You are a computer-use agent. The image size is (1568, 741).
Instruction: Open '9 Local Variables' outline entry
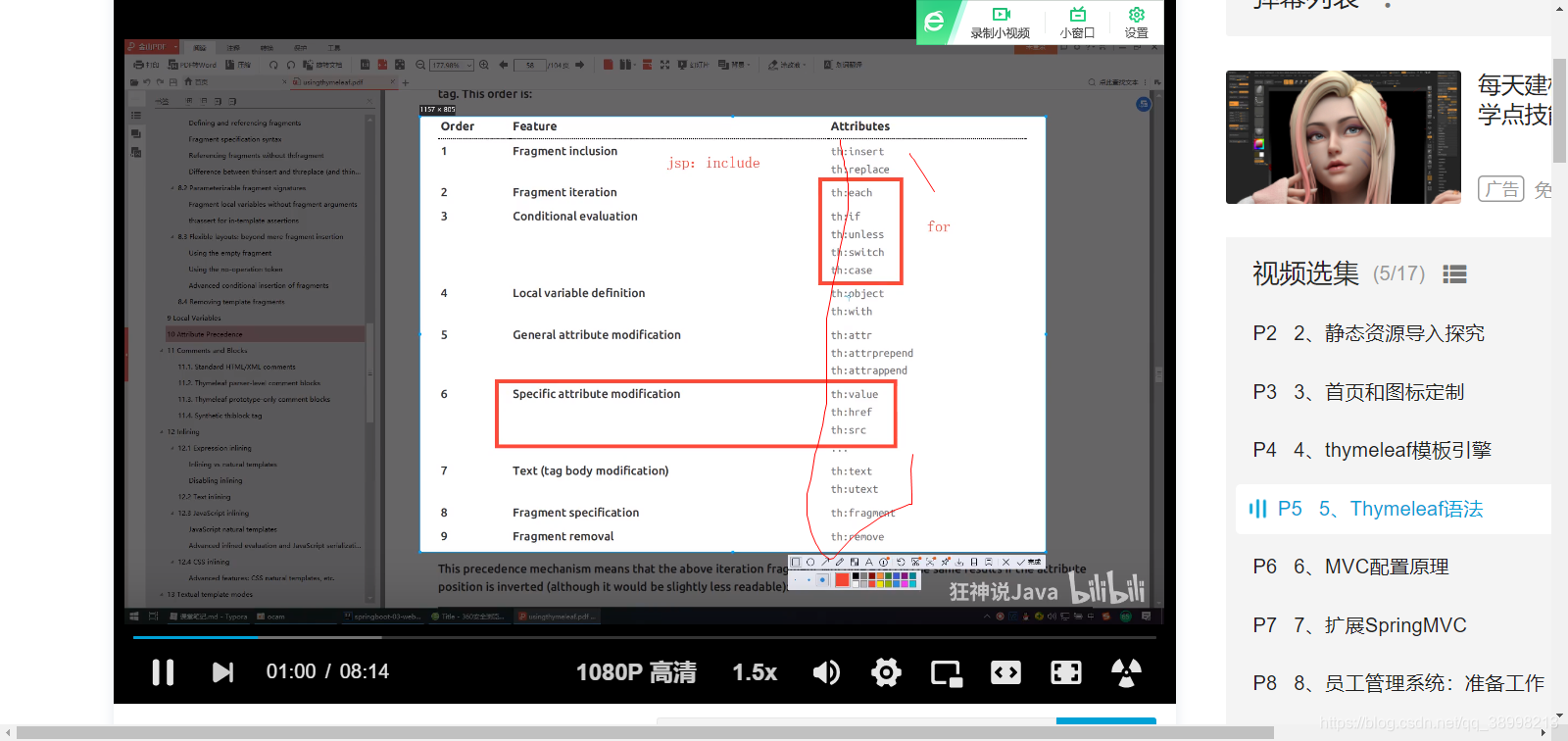[194, 319]
